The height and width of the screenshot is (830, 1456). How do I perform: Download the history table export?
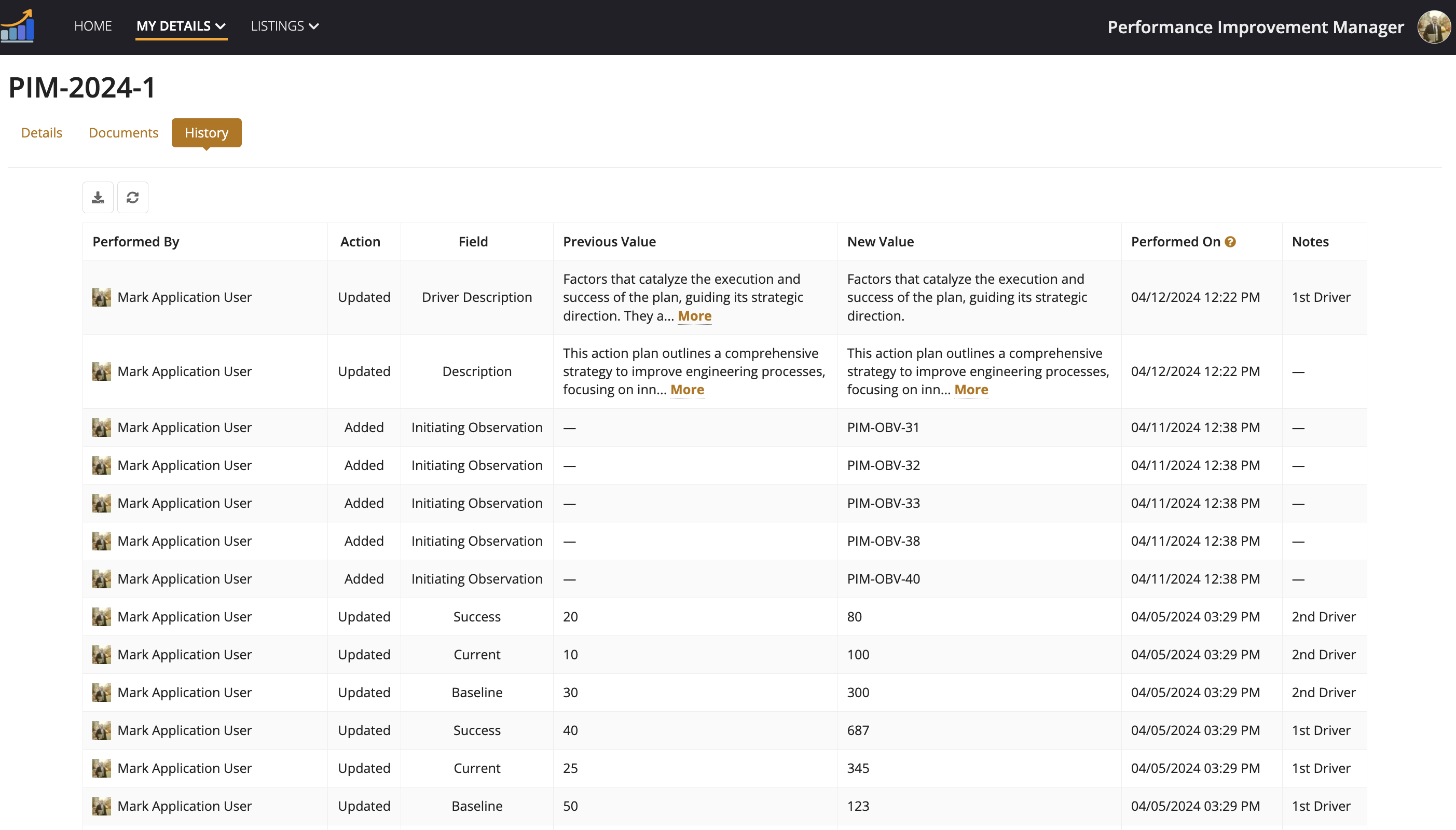tap(98, 197)
